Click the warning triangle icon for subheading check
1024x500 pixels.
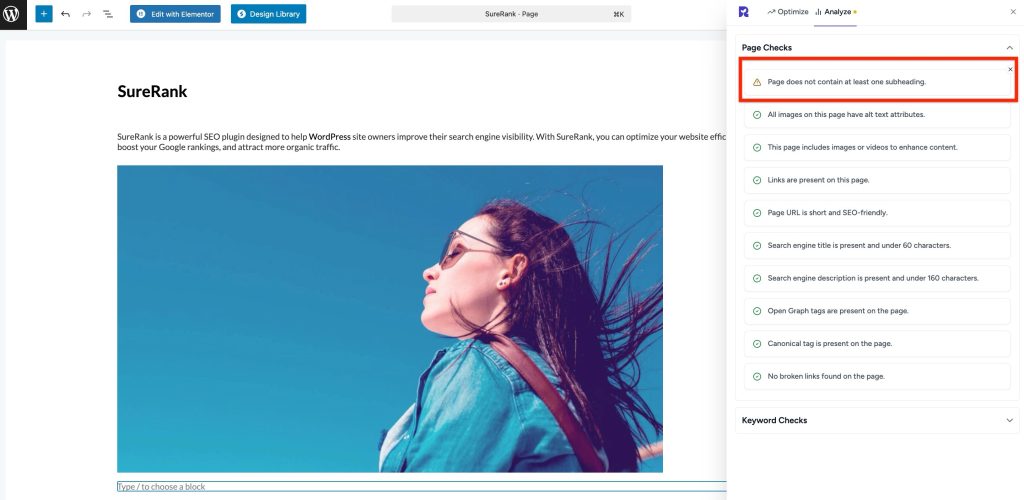757,82
